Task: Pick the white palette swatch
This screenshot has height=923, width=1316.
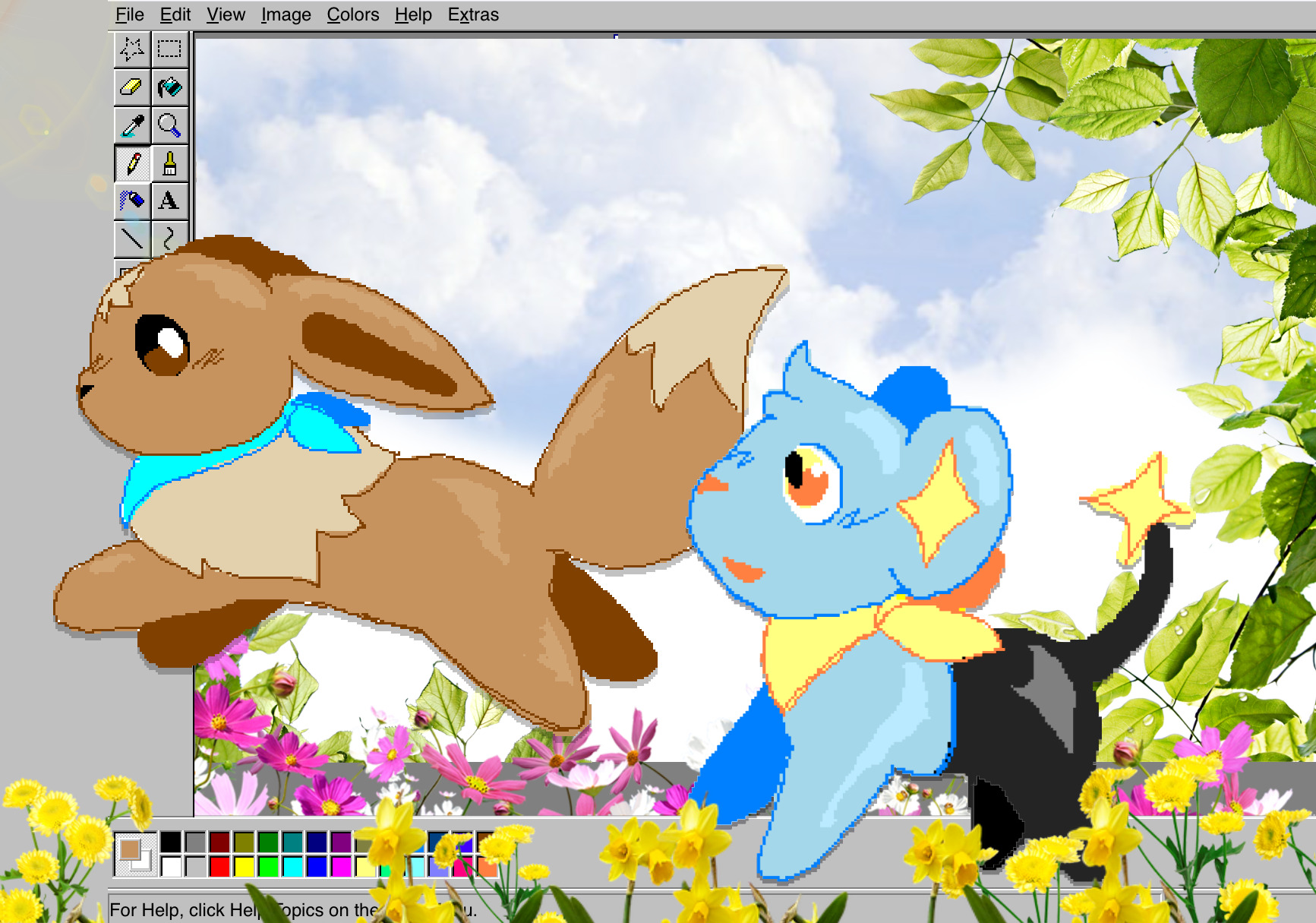Action: [171, 867]
